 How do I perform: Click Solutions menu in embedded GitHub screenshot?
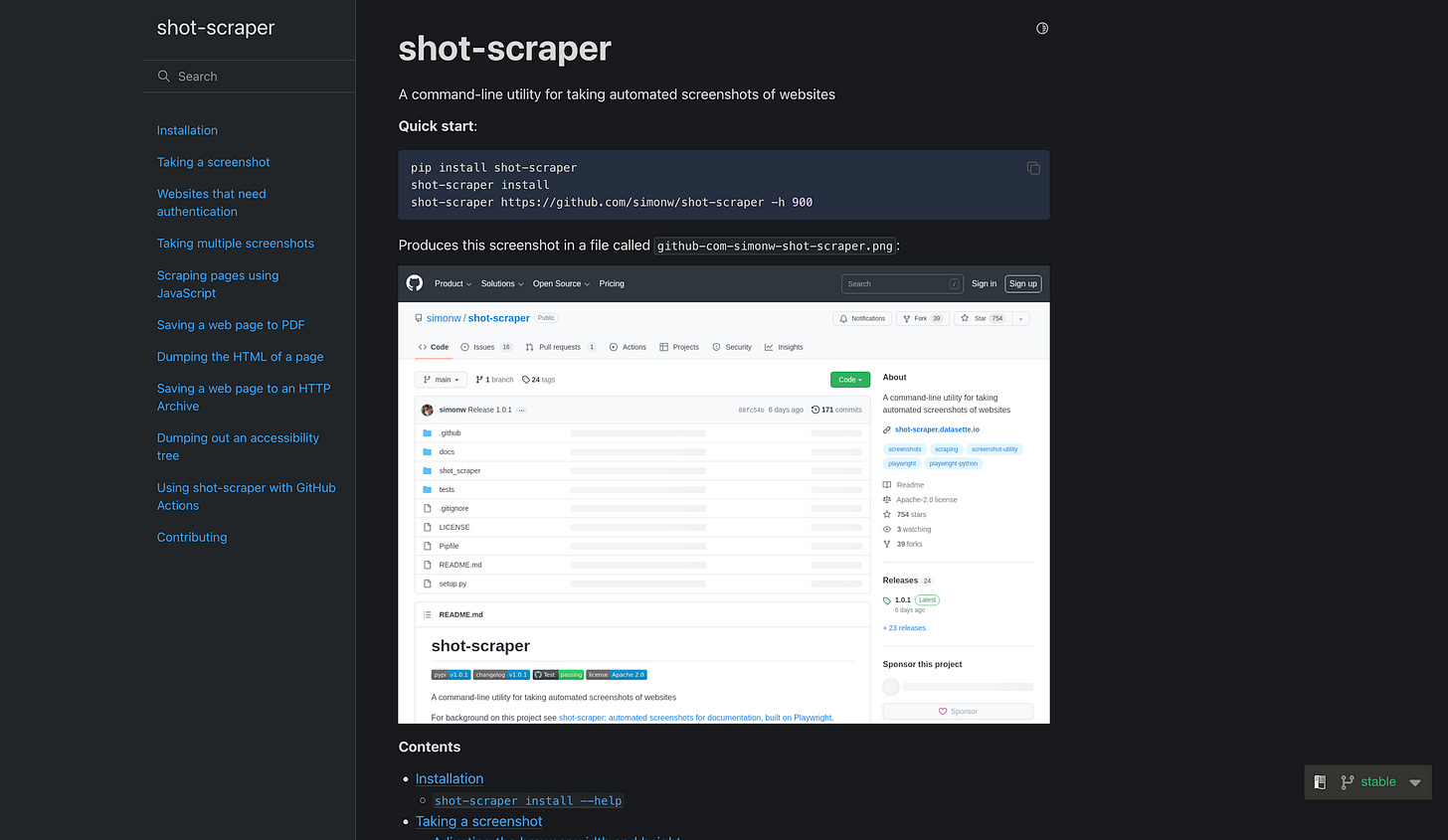click(502, 284)
